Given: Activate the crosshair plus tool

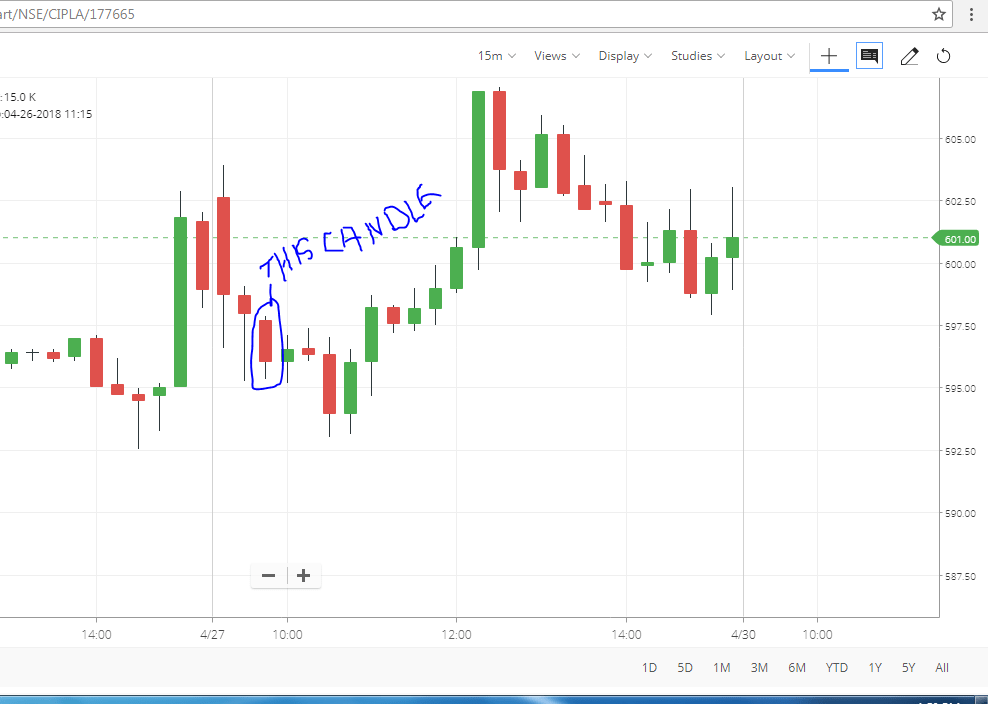Looking at the screenshot, I should point(828,56).
